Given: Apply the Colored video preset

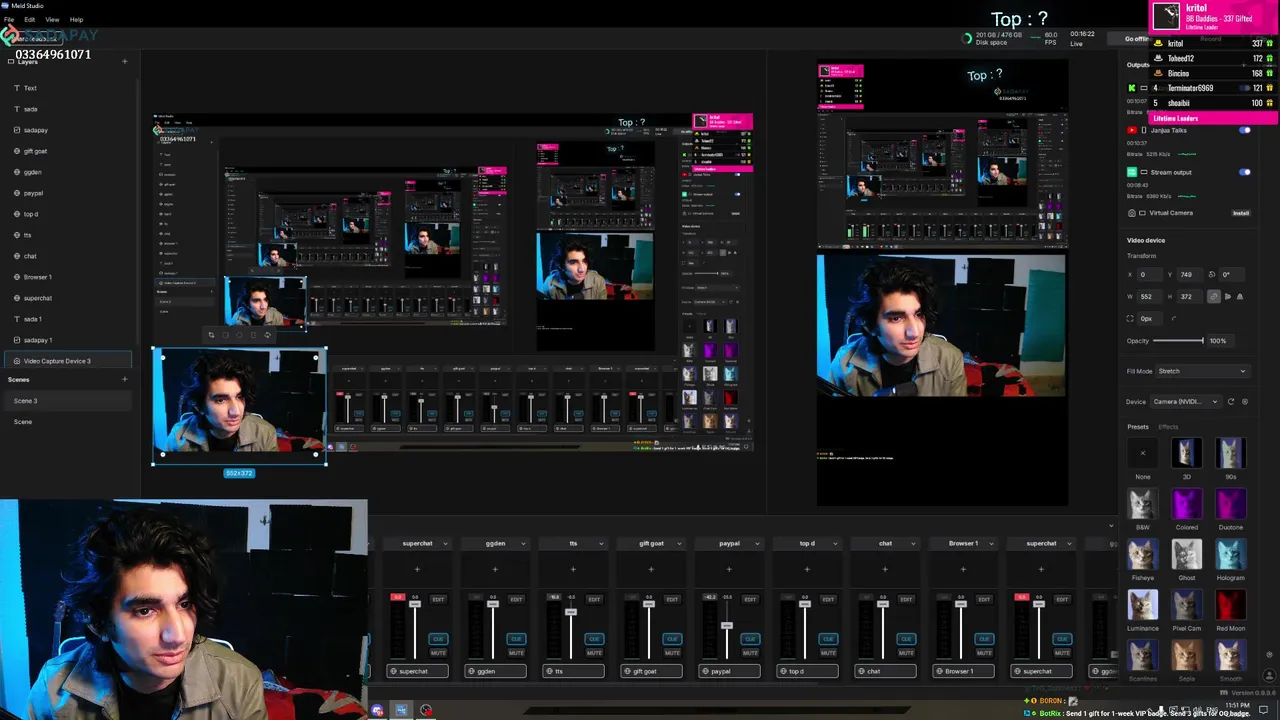Looking at the screenshot, I should coord(1187,503).
